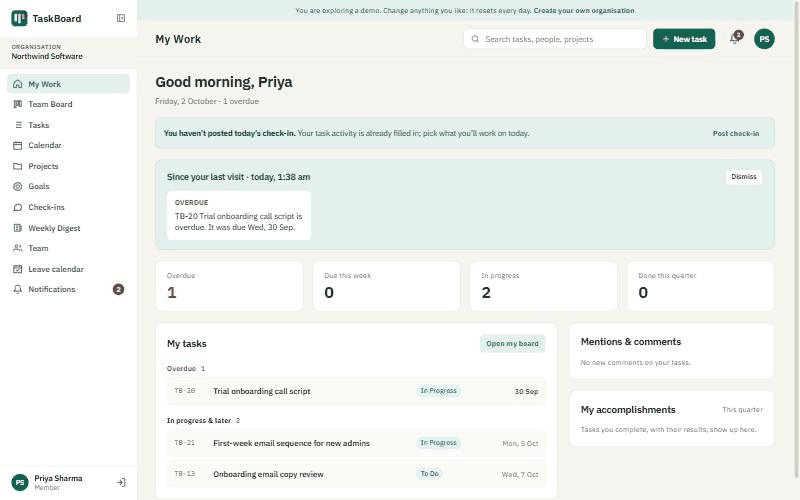Click the Mon, 5 Oct due date

coord(520,444)
